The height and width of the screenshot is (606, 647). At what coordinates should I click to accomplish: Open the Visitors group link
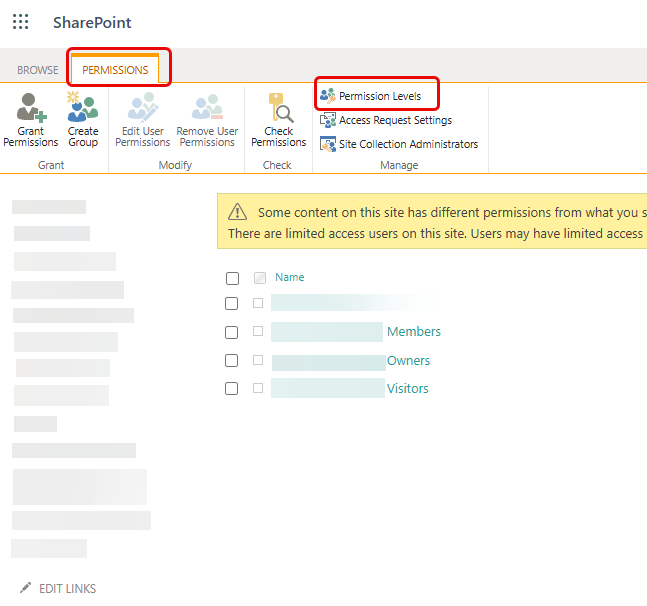coord(408,389)
